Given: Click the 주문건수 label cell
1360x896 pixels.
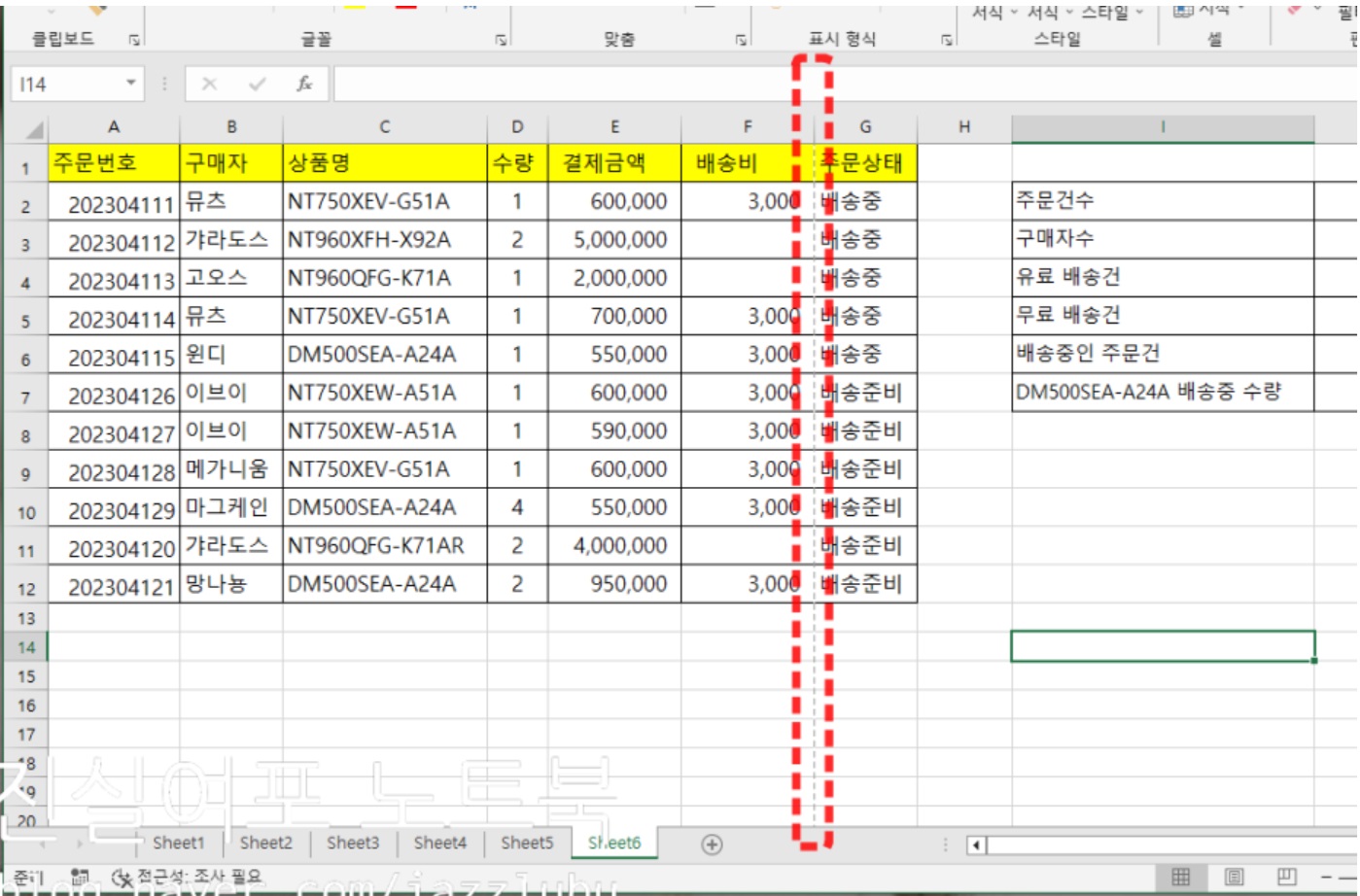Looking at the screenshot, I should click(x=1163, y=200).
